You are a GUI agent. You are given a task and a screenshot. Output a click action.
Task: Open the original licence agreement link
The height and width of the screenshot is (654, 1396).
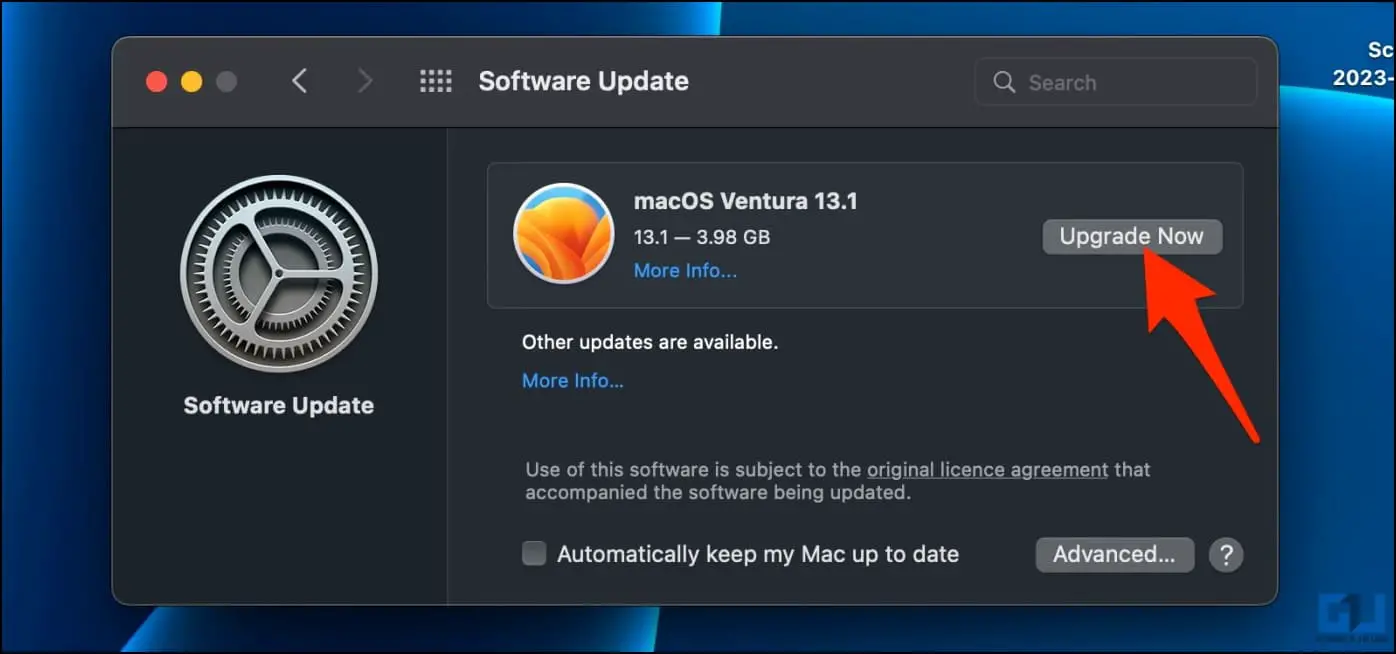(987, 469)
